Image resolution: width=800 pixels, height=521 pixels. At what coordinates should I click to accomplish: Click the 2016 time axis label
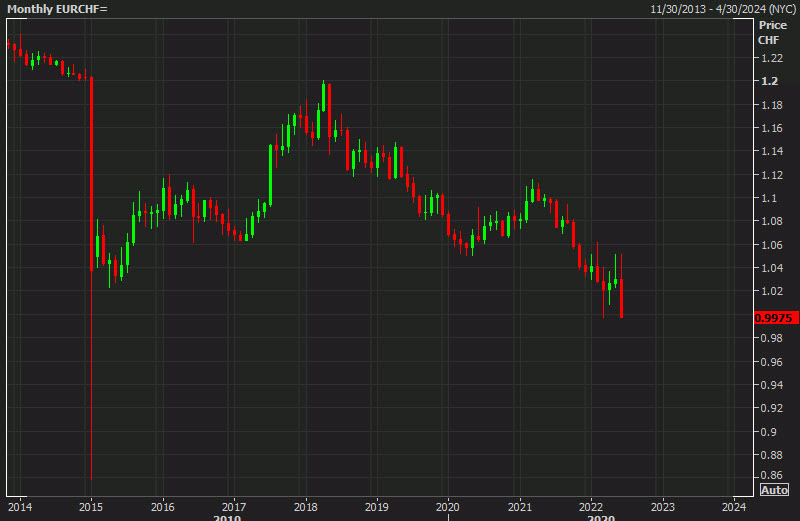point(163,507)
